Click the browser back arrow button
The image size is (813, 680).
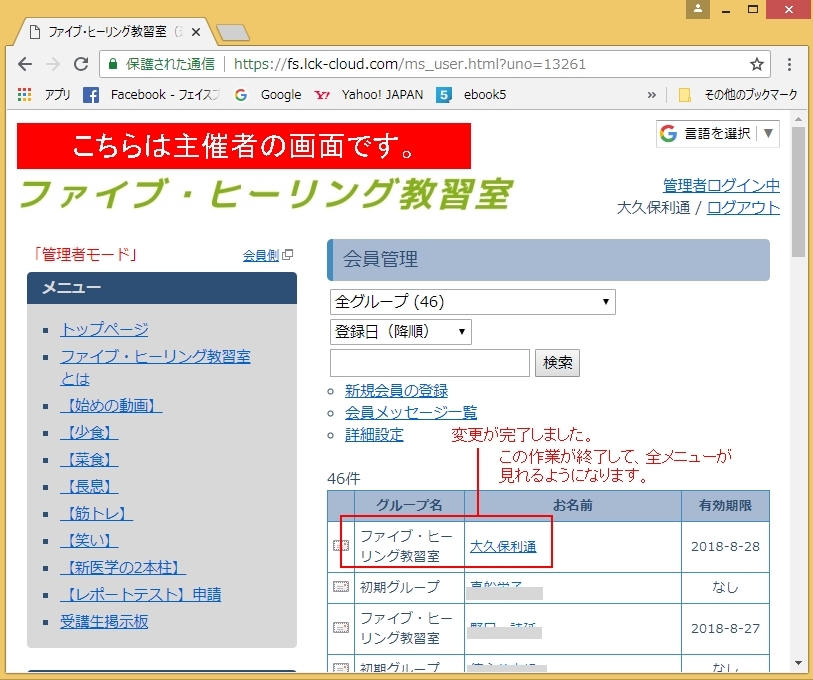[26, 64]
